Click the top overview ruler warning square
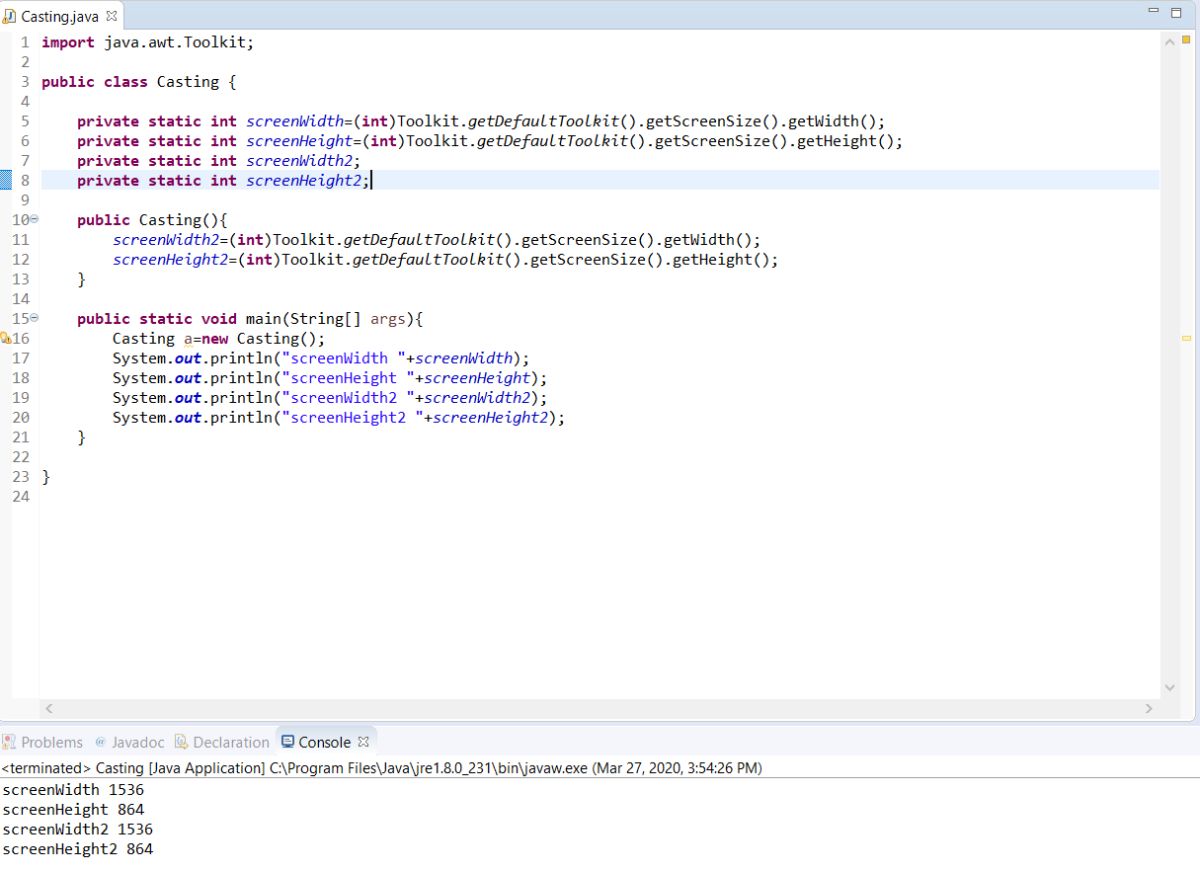This screenshot has height=872, width=1200. pos(1186,41)
